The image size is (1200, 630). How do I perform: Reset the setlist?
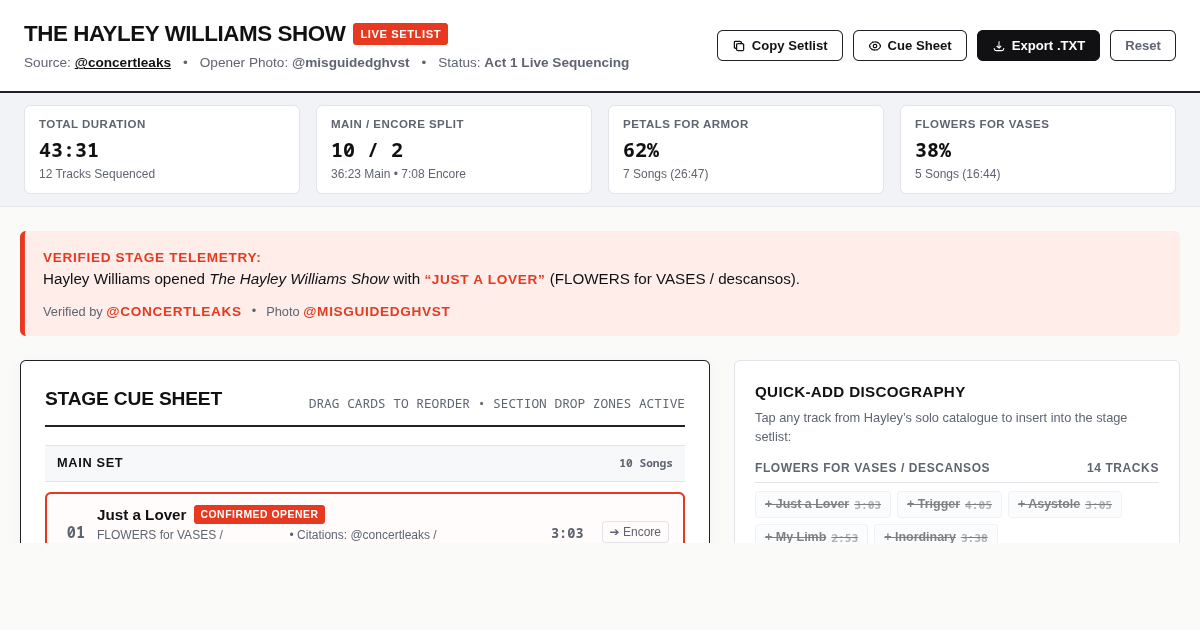point(1143,45)
